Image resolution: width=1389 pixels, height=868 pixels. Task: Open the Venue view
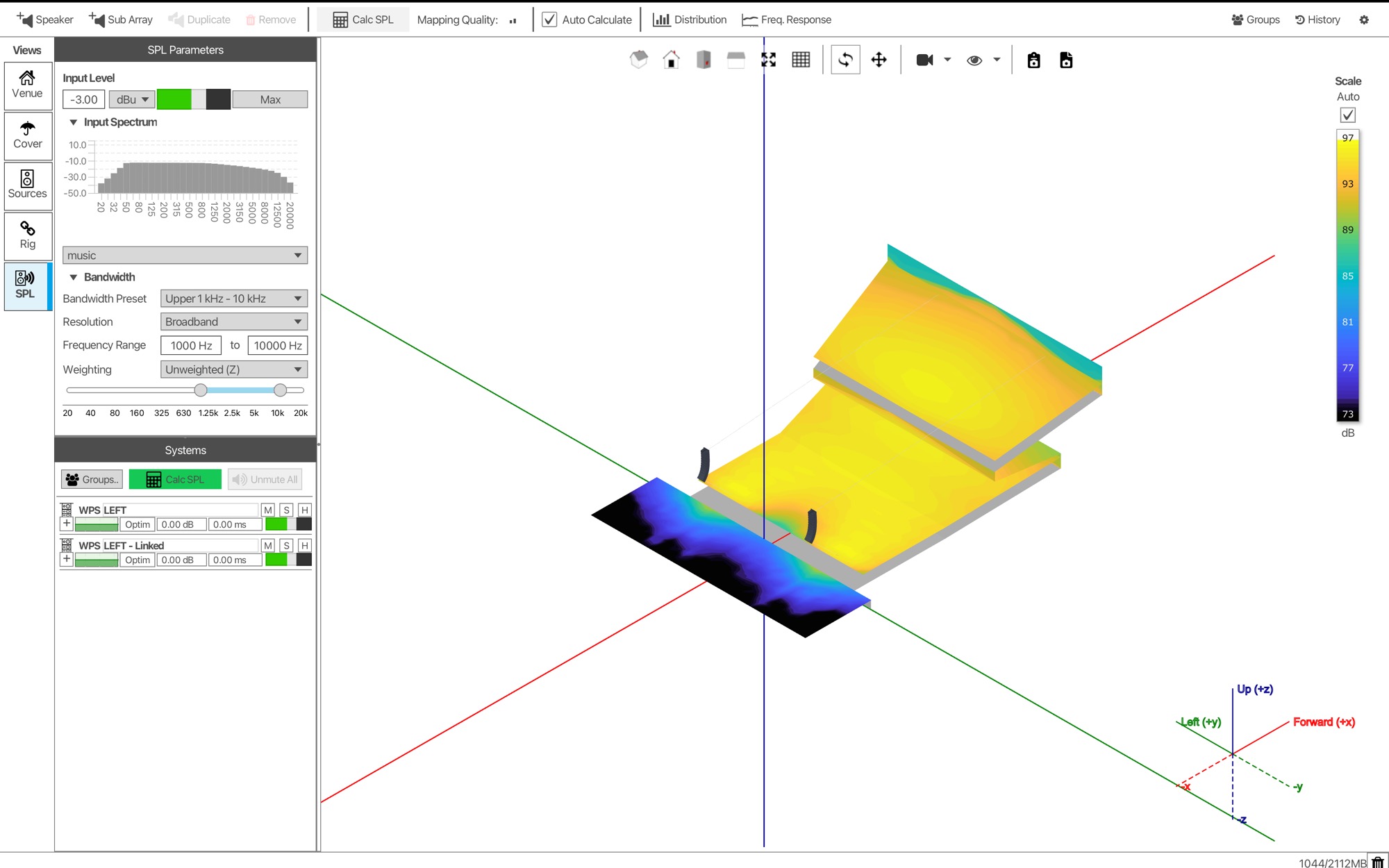[28, 85]
